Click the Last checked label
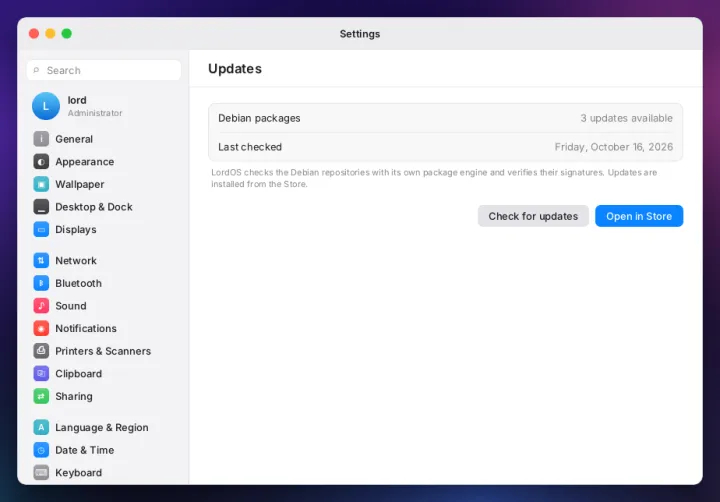720x502 pixels. point(250,147)
